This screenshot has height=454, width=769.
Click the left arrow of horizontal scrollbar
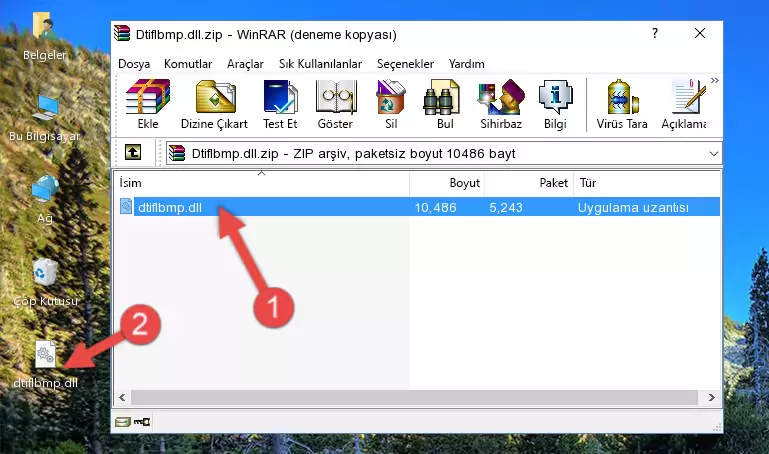123,398
